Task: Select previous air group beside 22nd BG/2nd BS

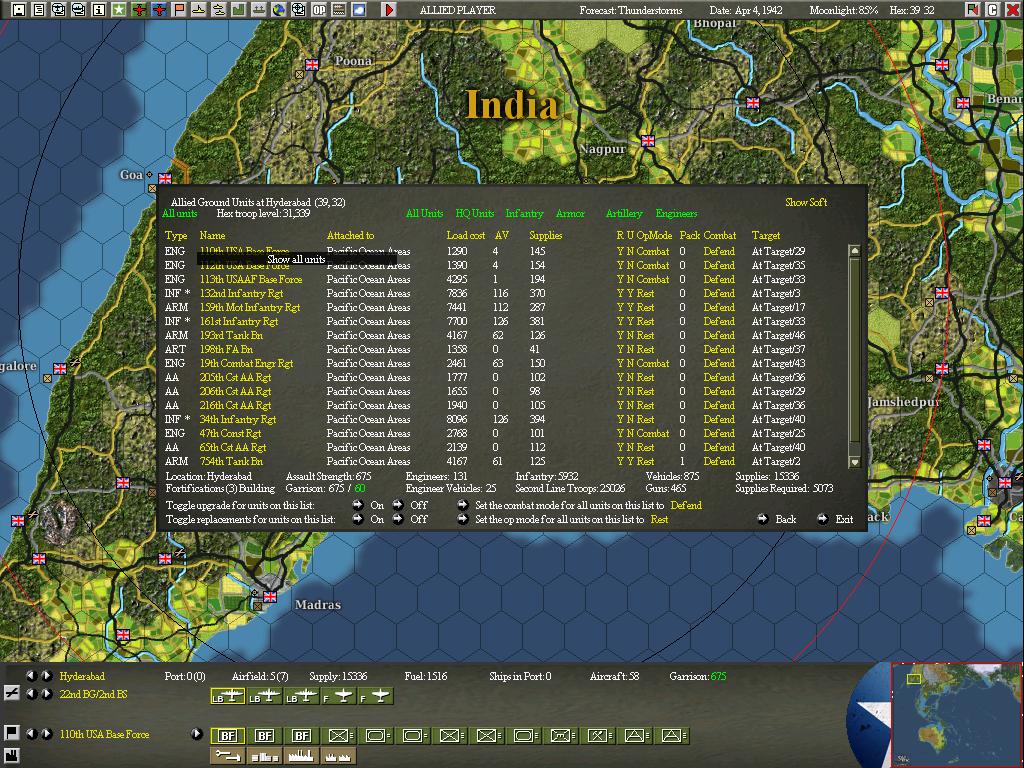Action: [x=31, y=694]
